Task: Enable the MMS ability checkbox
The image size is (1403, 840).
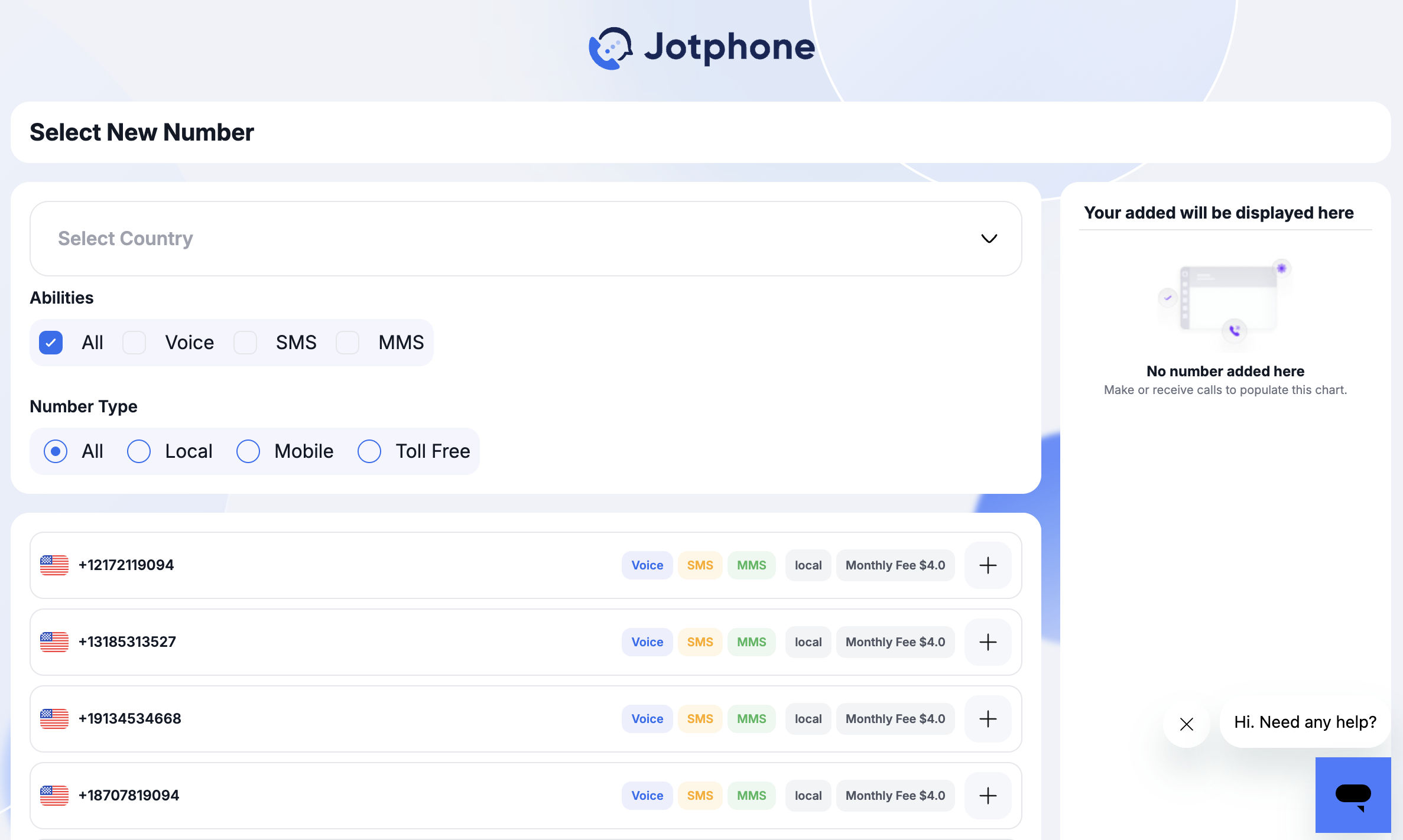Action: [x=347, y=343]
